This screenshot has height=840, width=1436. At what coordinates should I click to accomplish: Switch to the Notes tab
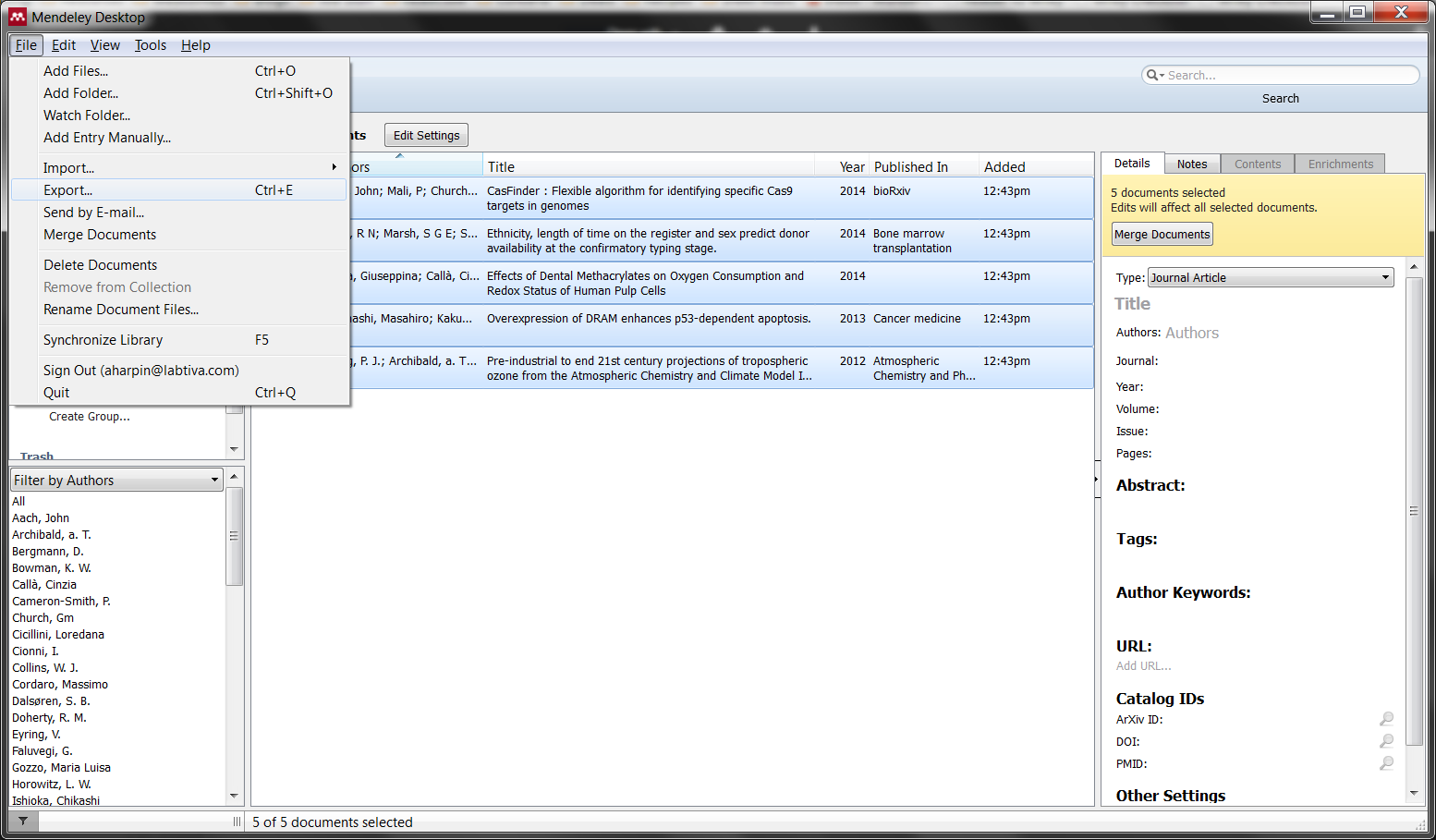(1192, 164)
